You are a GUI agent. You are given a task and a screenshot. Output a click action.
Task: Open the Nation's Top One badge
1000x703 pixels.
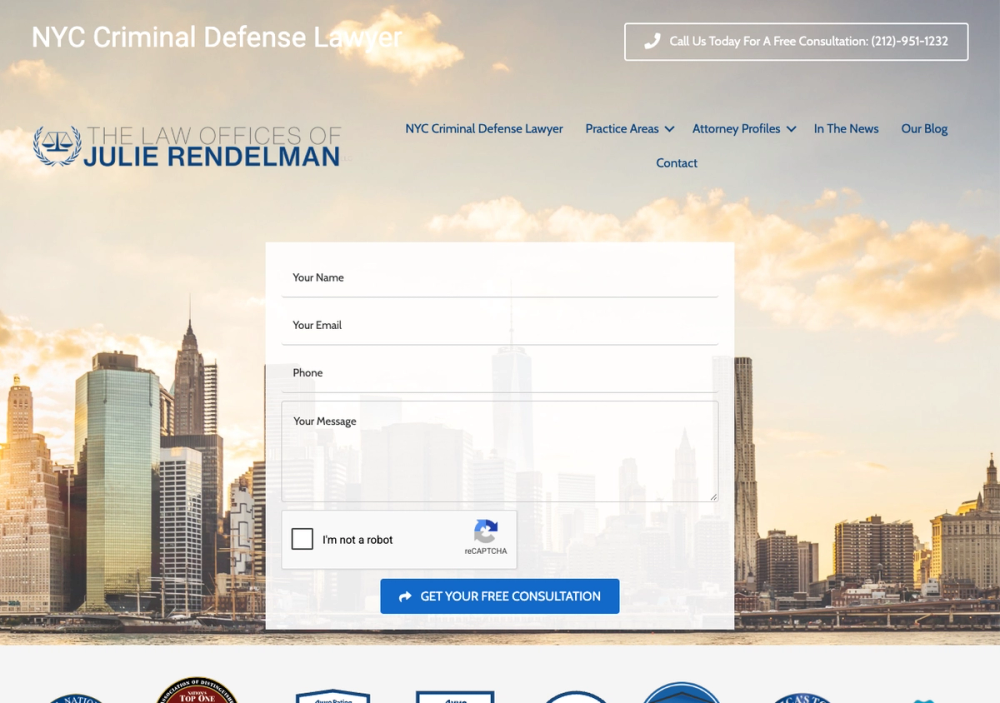pos(197,690)
